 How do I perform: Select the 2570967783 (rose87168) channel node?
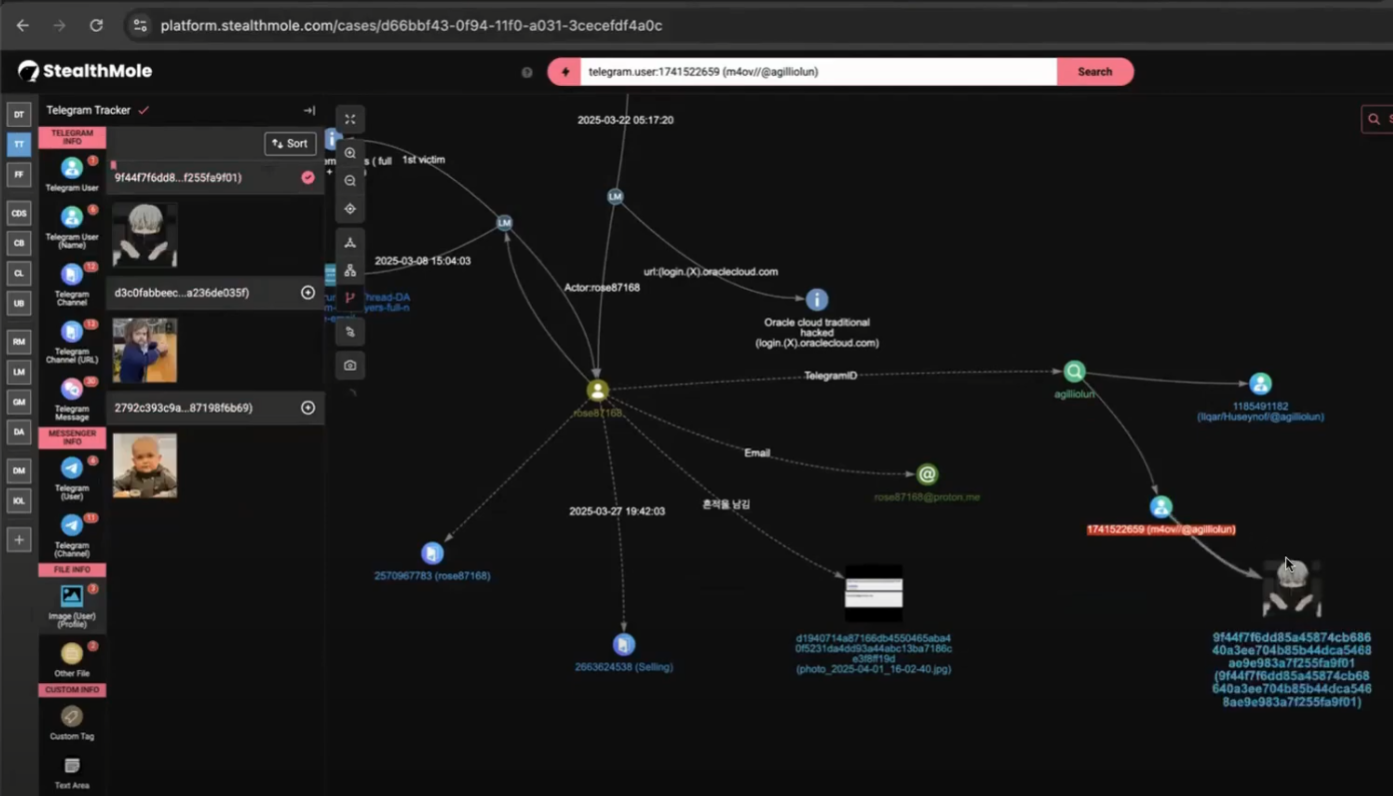(x=432, y=553)
